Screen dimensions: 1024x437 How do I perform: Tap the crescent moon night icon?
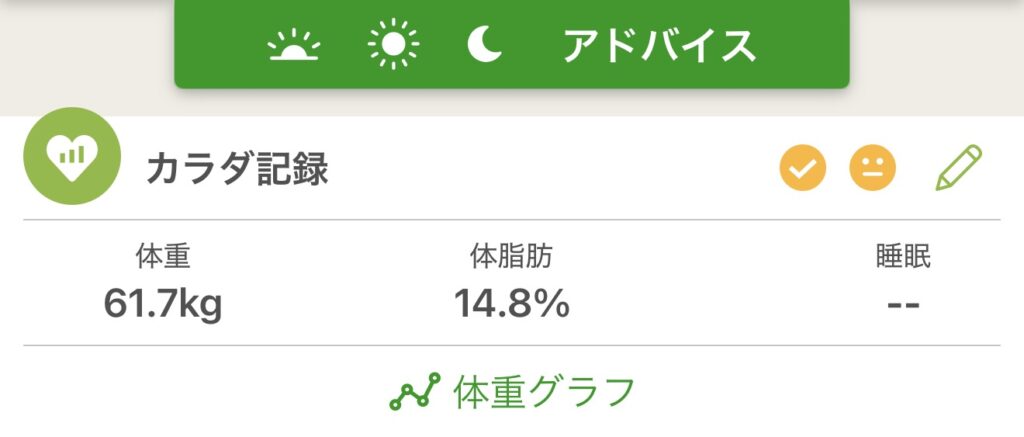[x=485, y=45]
